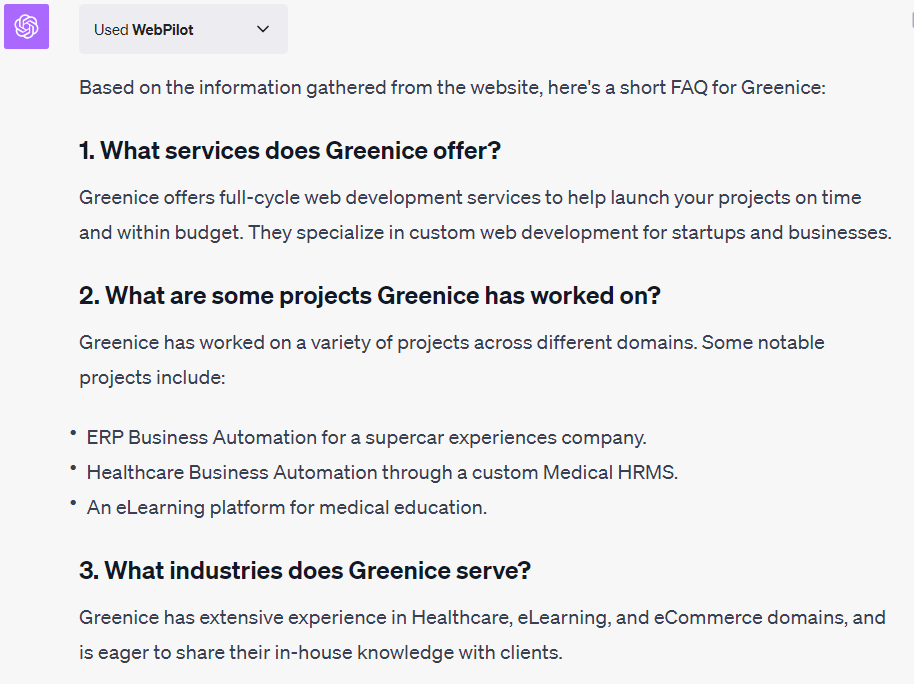Click the ChatGPT logo avatar icon
Screen dimensions: 914x684
point(26,27)
